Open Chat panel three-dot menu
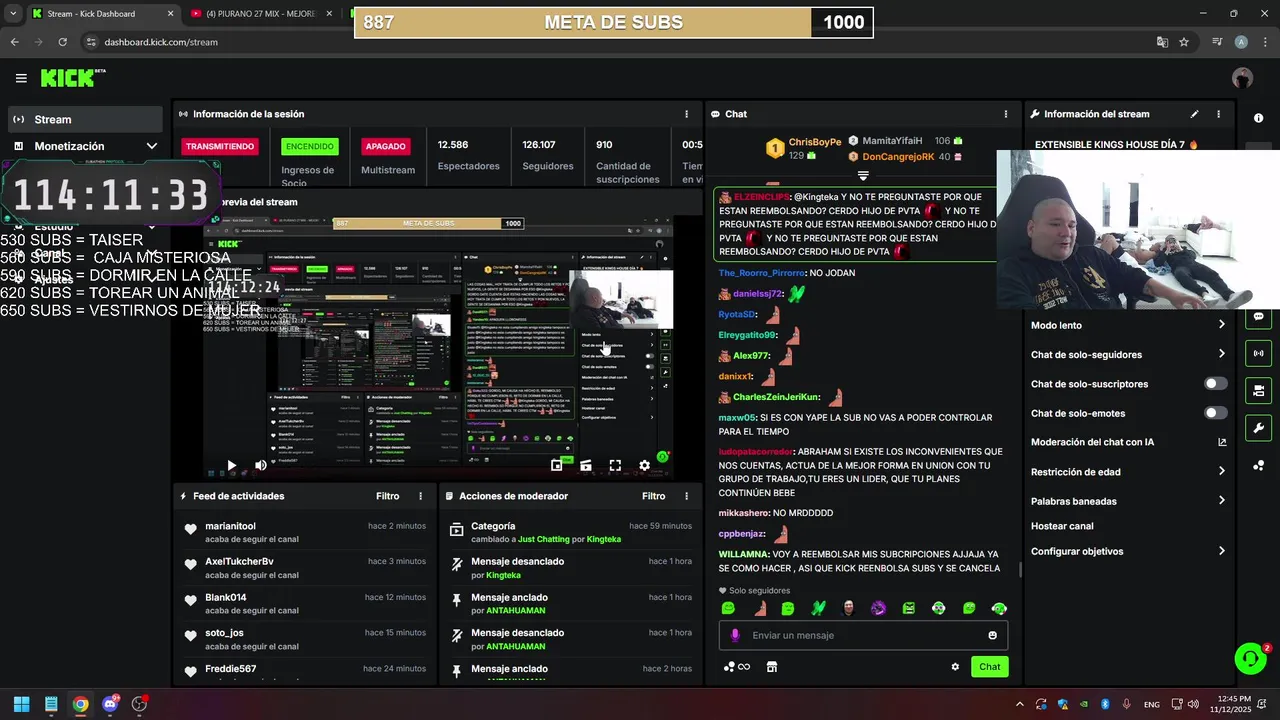This screenshot has width=1280, height=720. coord(1006,114)
